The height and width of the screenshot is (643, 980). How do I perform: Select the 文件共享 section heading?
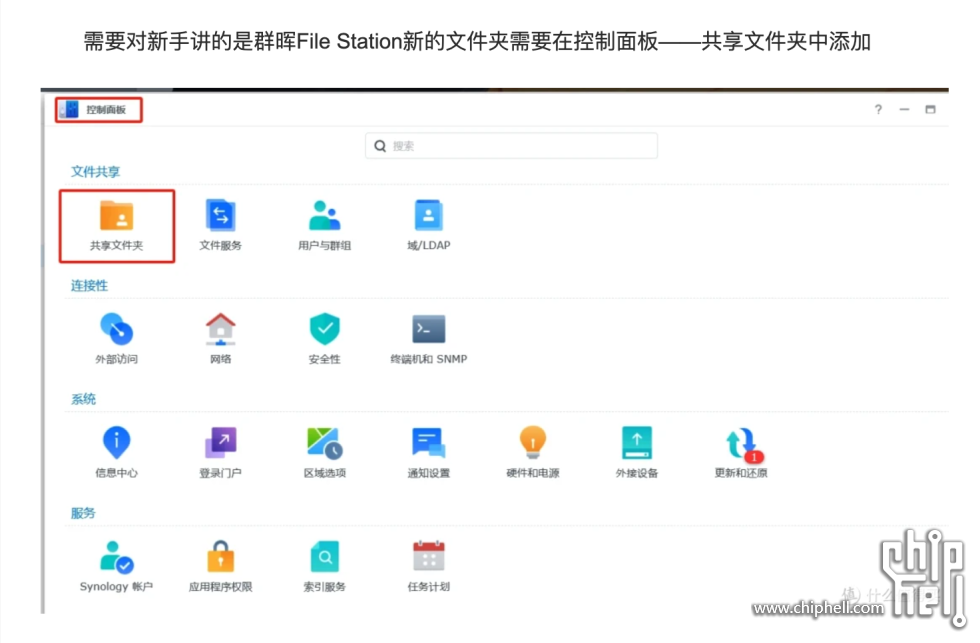point(95,171)
